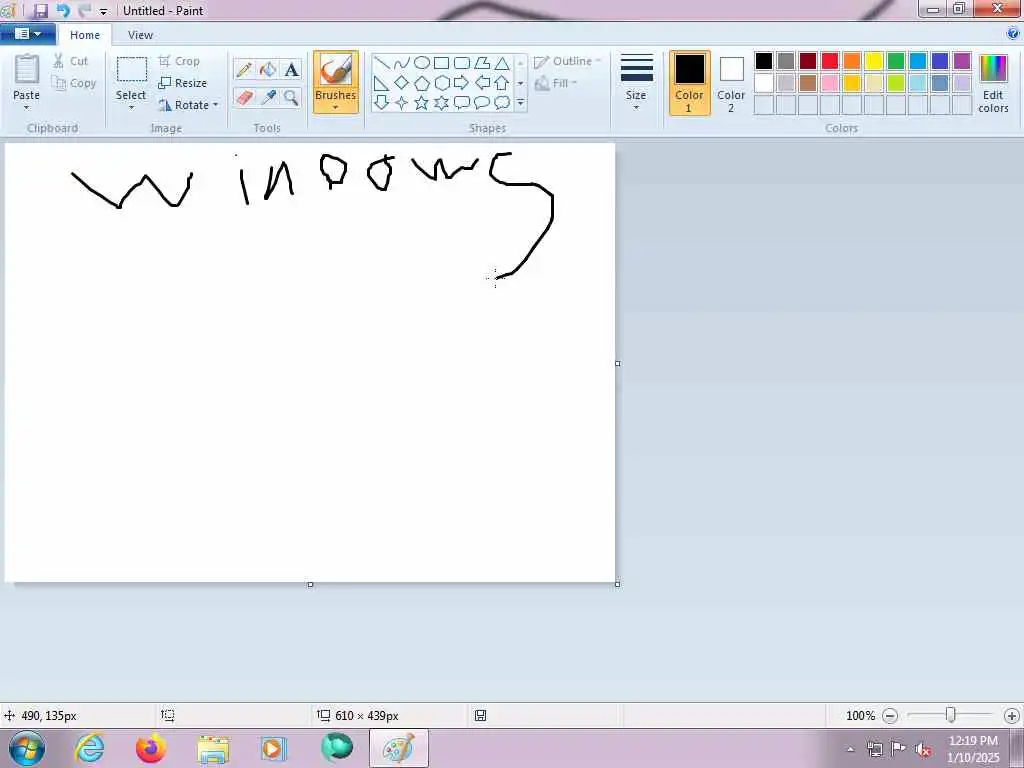Open the blue Paint file menu button

(27, 34)
